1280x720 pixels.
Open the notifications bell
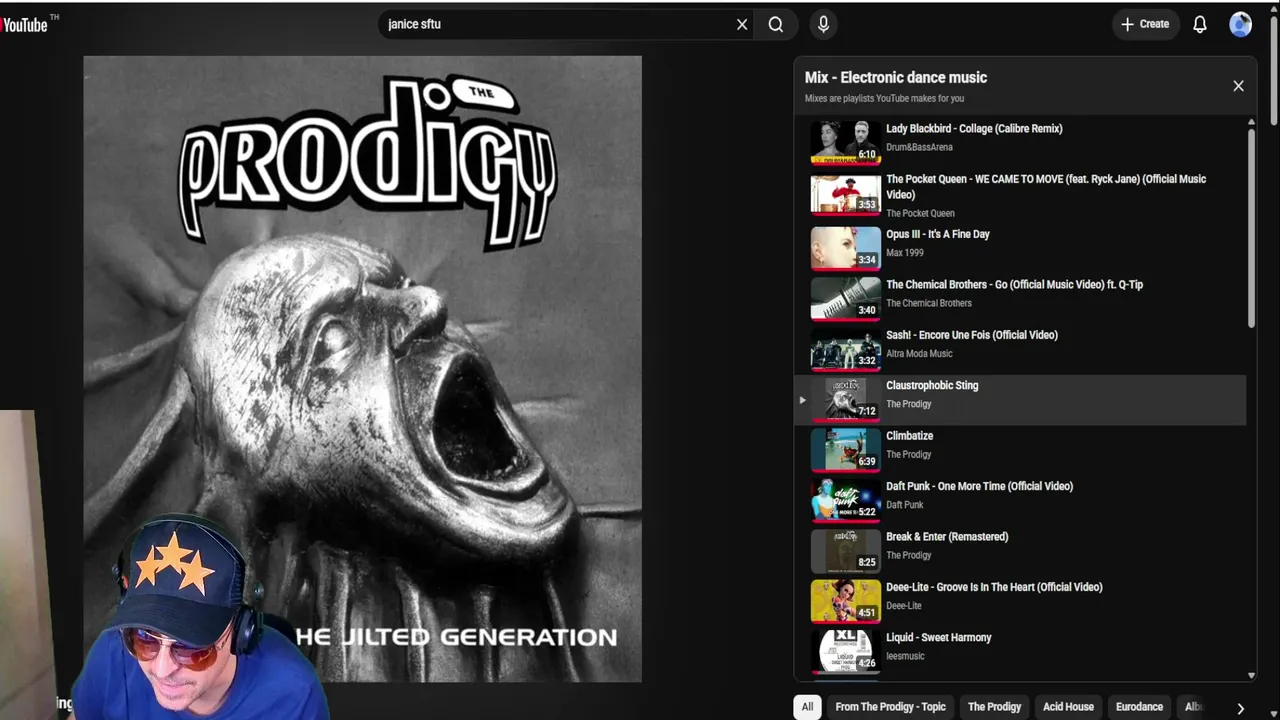1200,24
